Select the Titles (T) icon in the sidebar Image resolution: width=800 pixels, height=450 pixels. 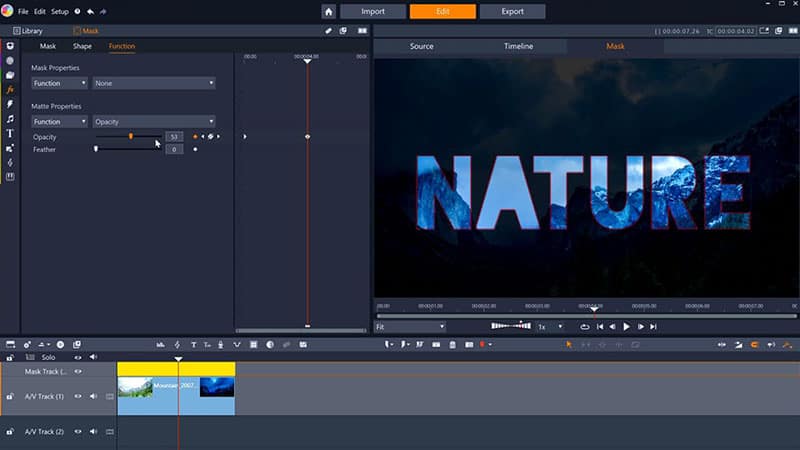(x=10, y=133)
